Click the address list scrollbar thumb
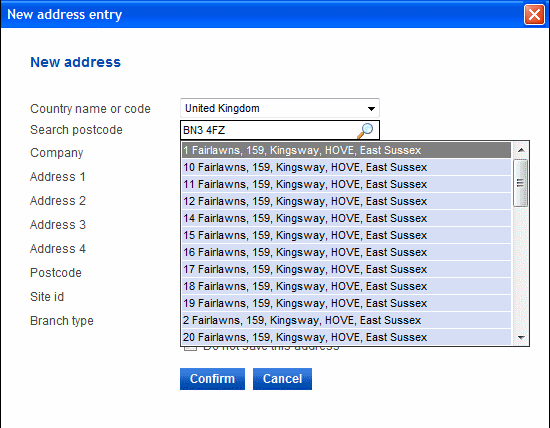 521,183
